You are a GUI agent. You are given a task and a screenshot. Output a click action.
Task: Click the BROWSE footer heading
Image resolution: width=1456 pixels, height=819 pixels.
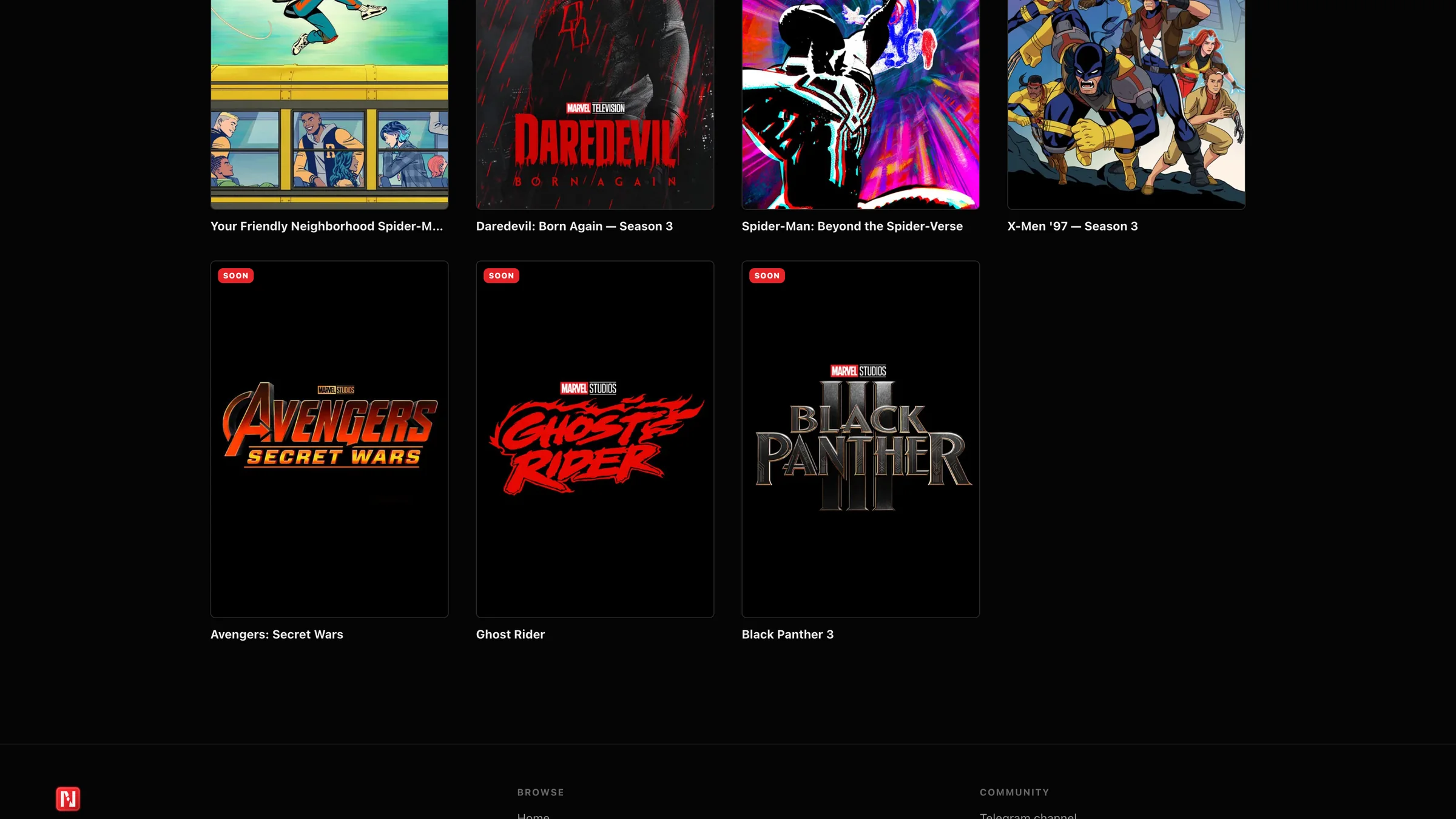click(541, 792)
